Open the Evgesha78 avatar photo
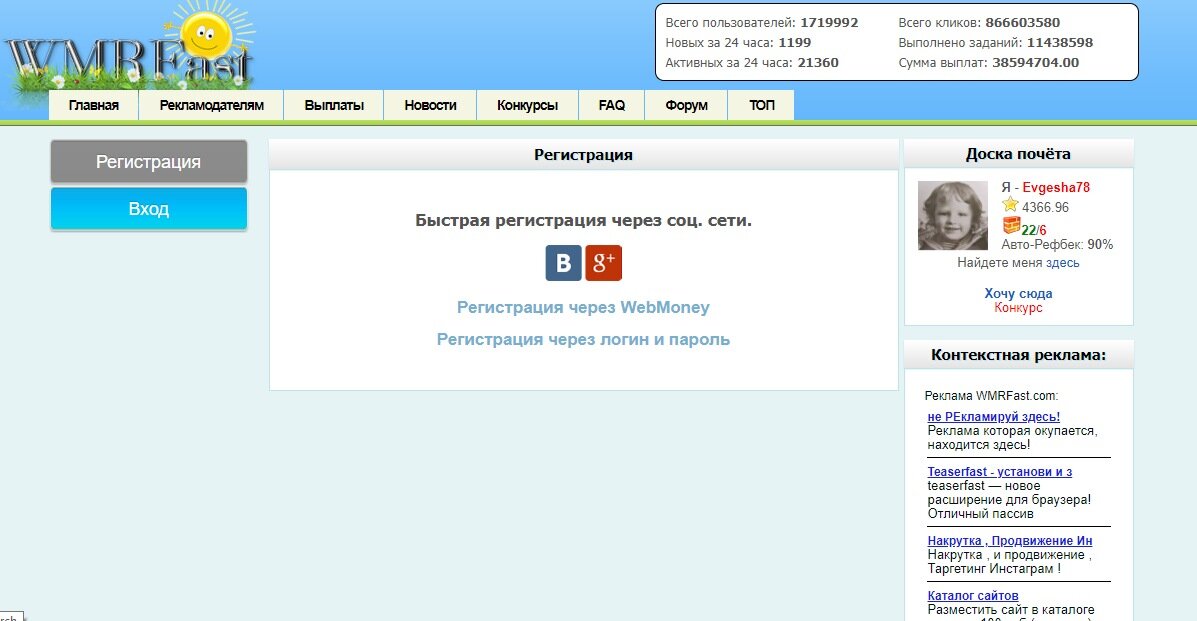This screenshot has width=1197, height=621. point(950,214)
